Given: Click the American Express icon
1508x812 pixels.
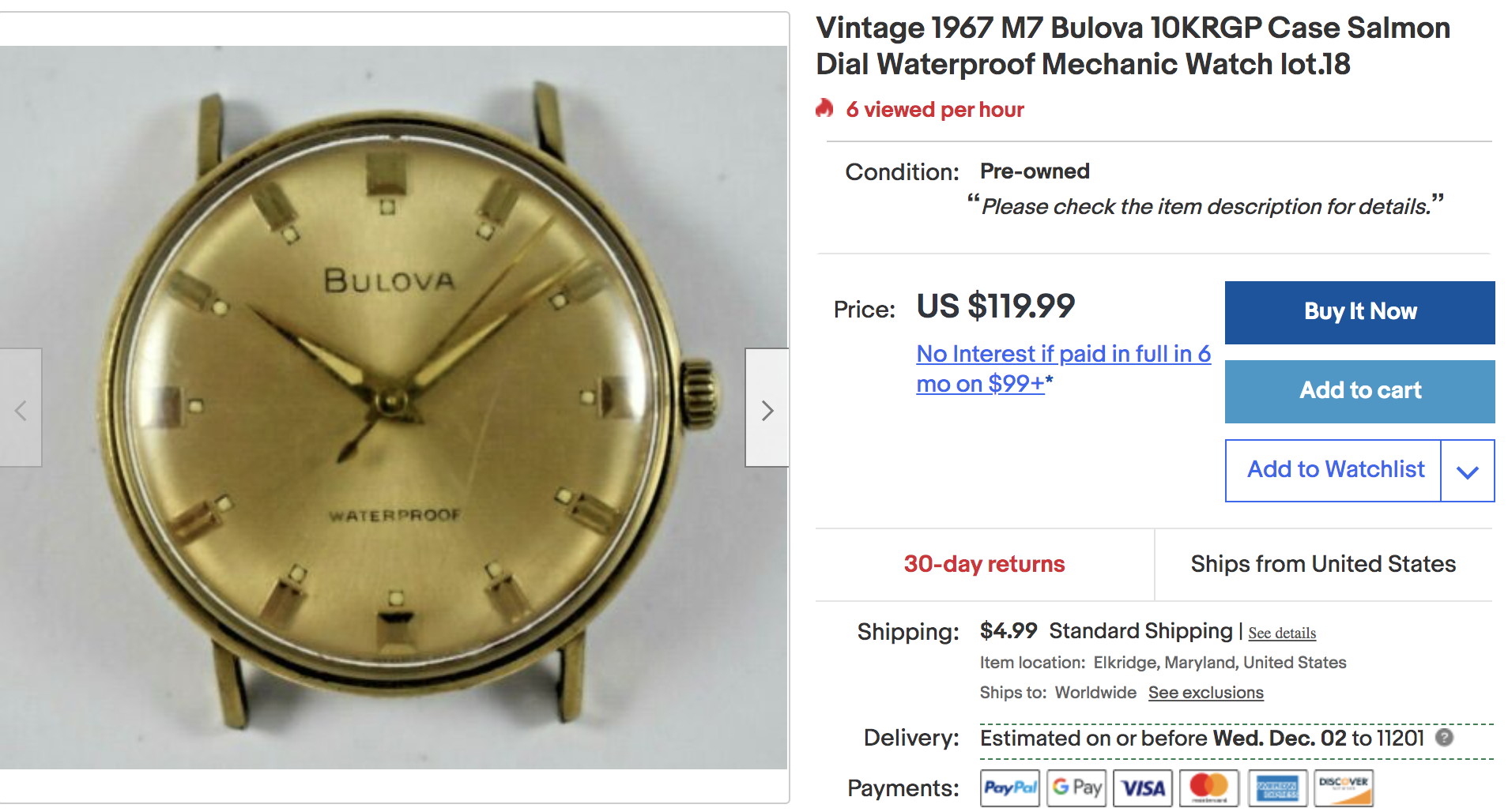Looking at the screenshot, I should point(1277,788).
